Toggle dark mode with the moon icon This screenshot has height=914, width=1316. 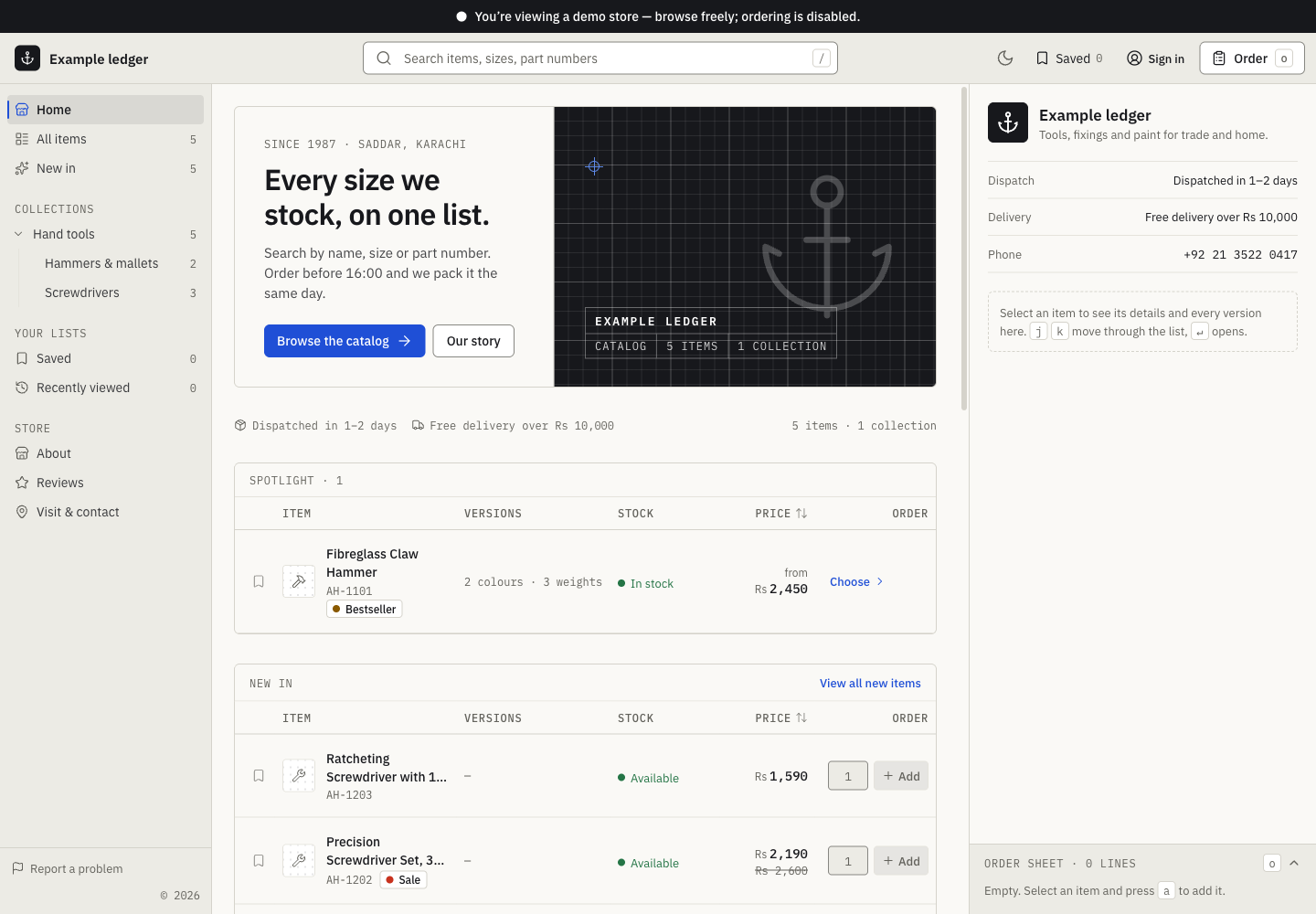[1005, 58]
